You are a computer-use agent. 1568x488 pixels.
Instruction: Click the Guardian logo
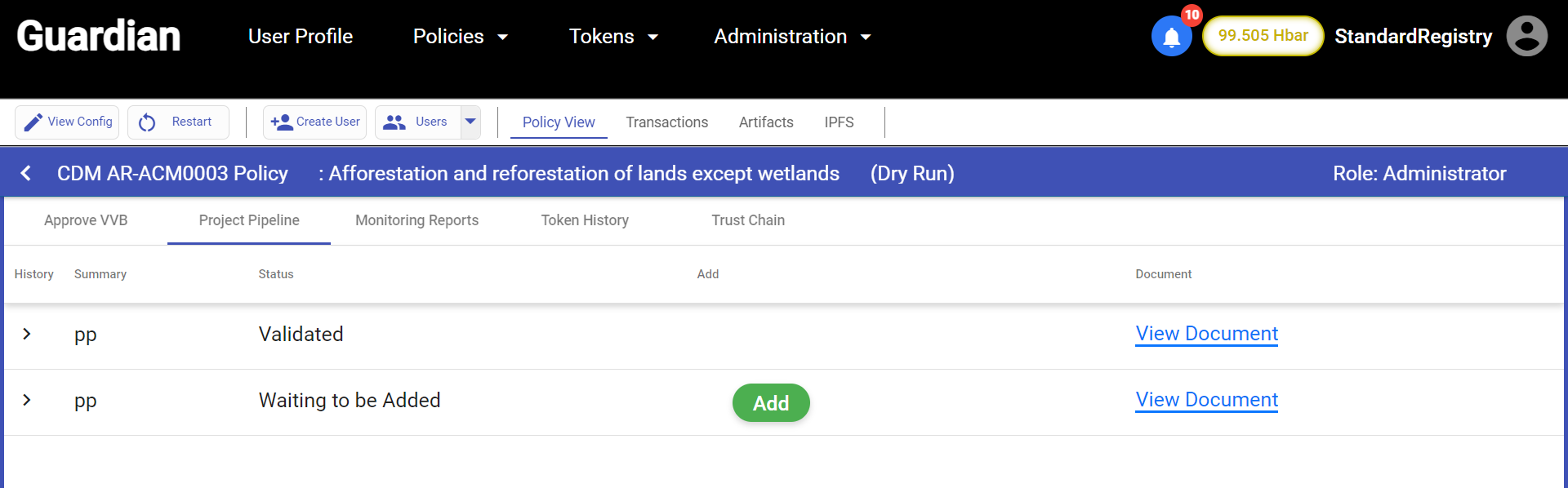[99, 37]
